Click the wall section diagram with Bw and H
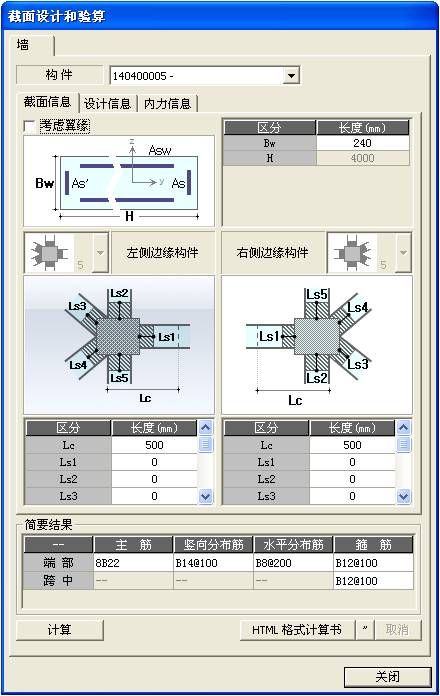Screen dimensions: 440x696 [x=119, y=181]
